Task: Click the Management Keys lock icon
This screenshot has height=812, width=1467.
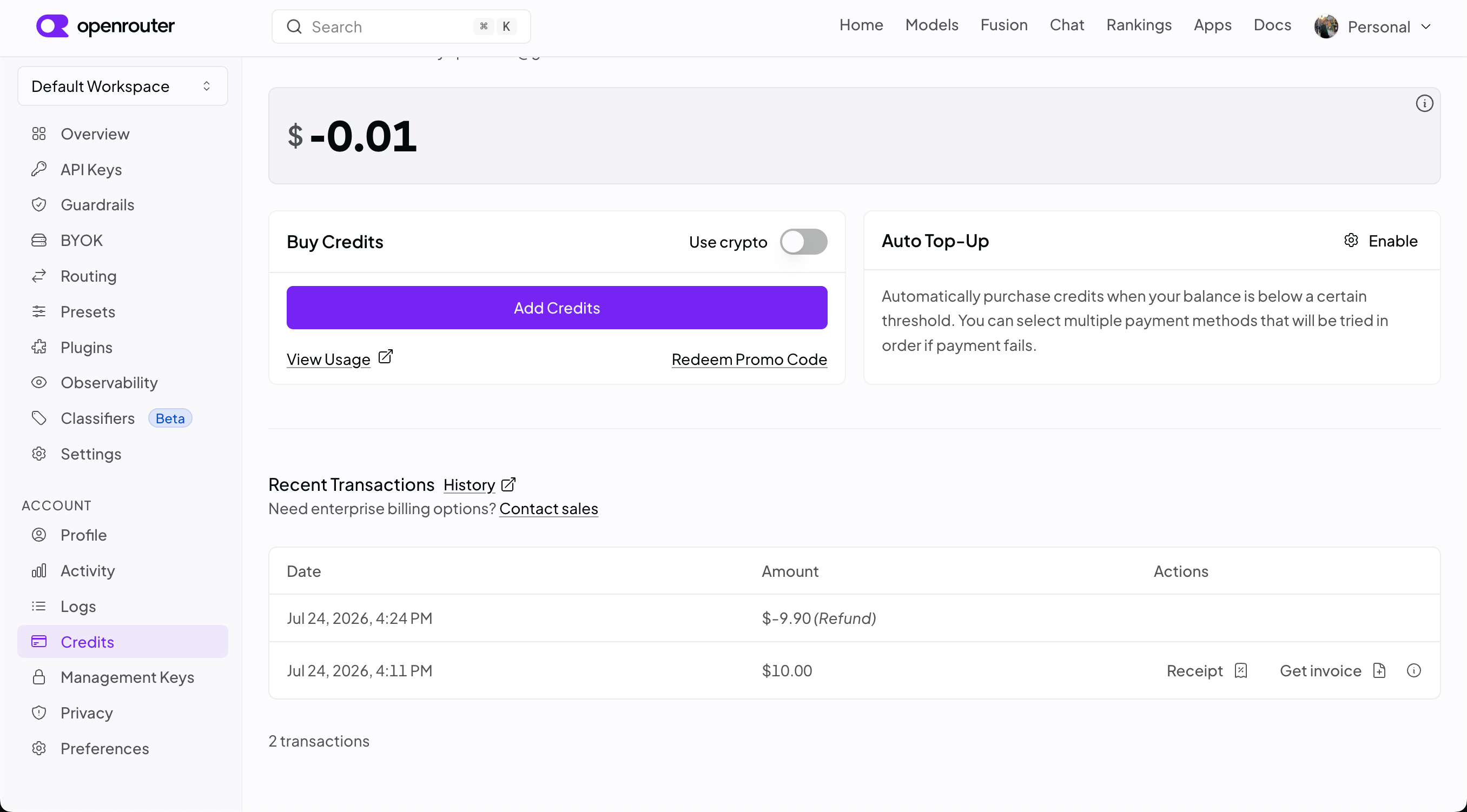Action: click(x=39, y=677)
